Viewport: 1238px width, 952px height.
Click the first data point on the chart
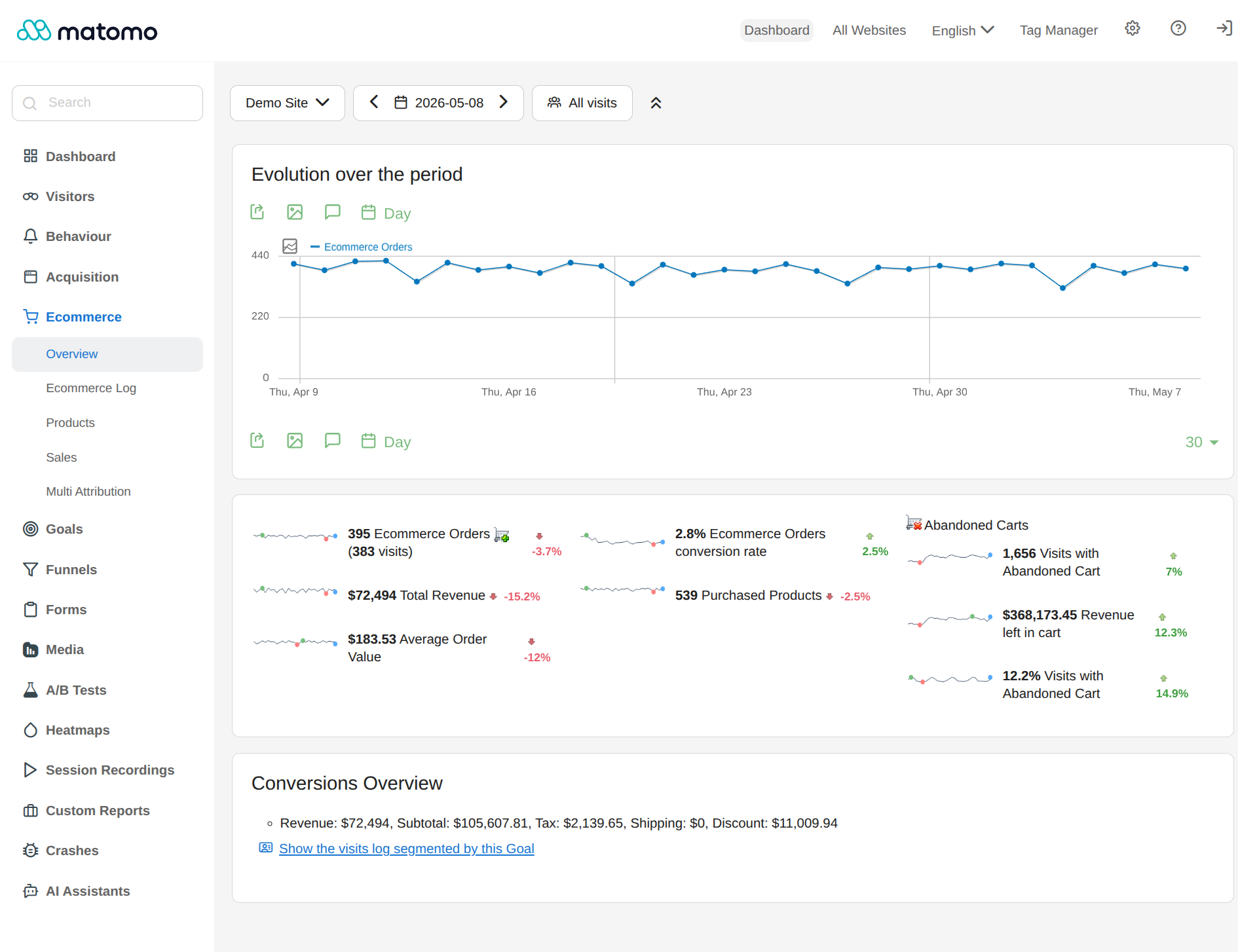[x=294, y=264]
